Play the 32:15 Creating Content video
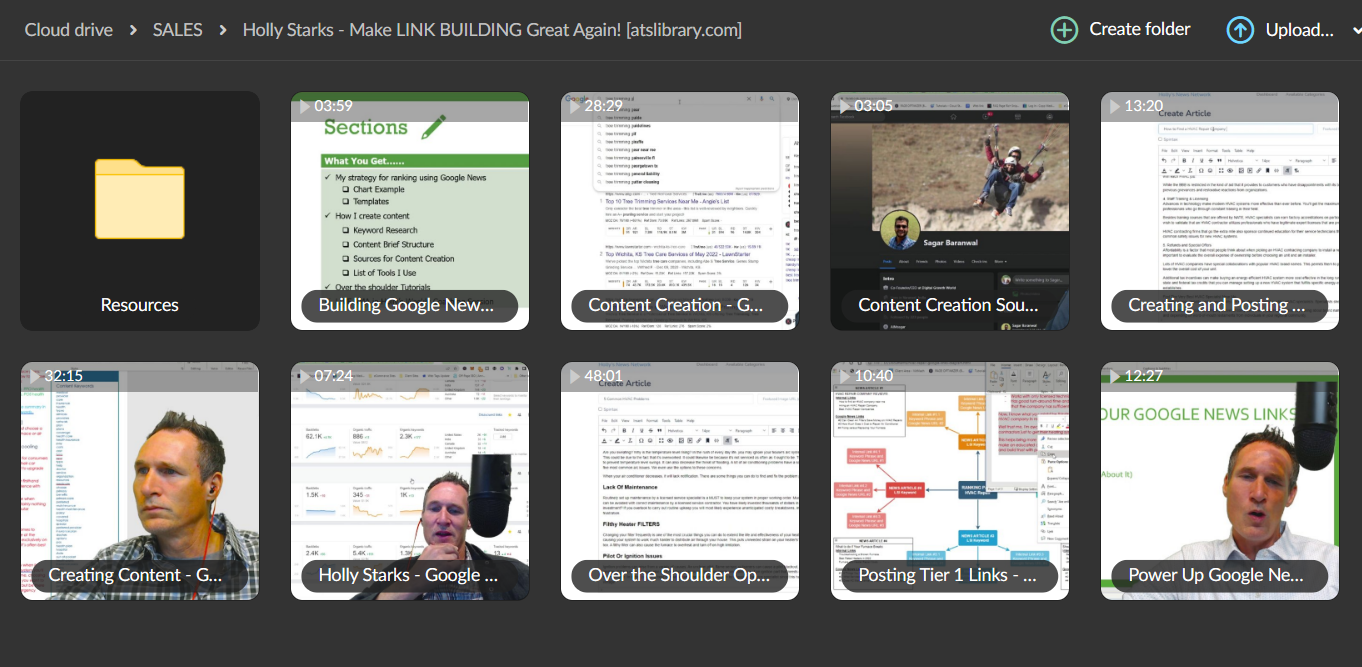This screenshot has width=1362, height=667. [140, 481]
